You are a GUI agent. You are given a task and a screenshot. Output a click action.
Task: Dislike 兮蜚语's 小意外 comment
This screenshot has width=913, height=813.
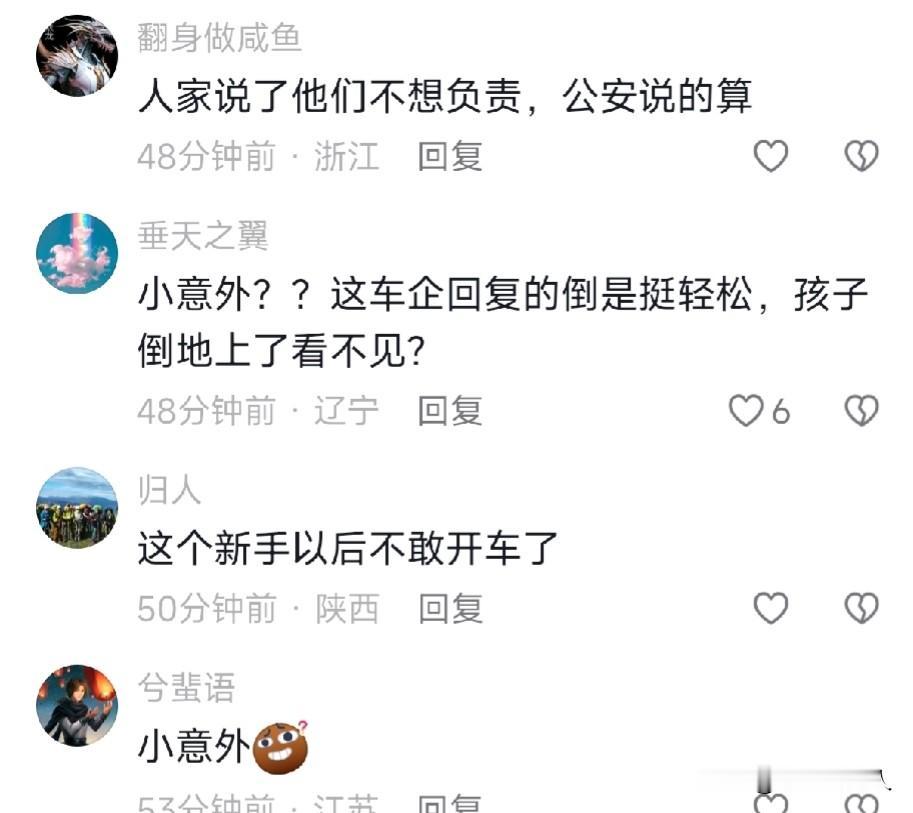pos(861,803)
